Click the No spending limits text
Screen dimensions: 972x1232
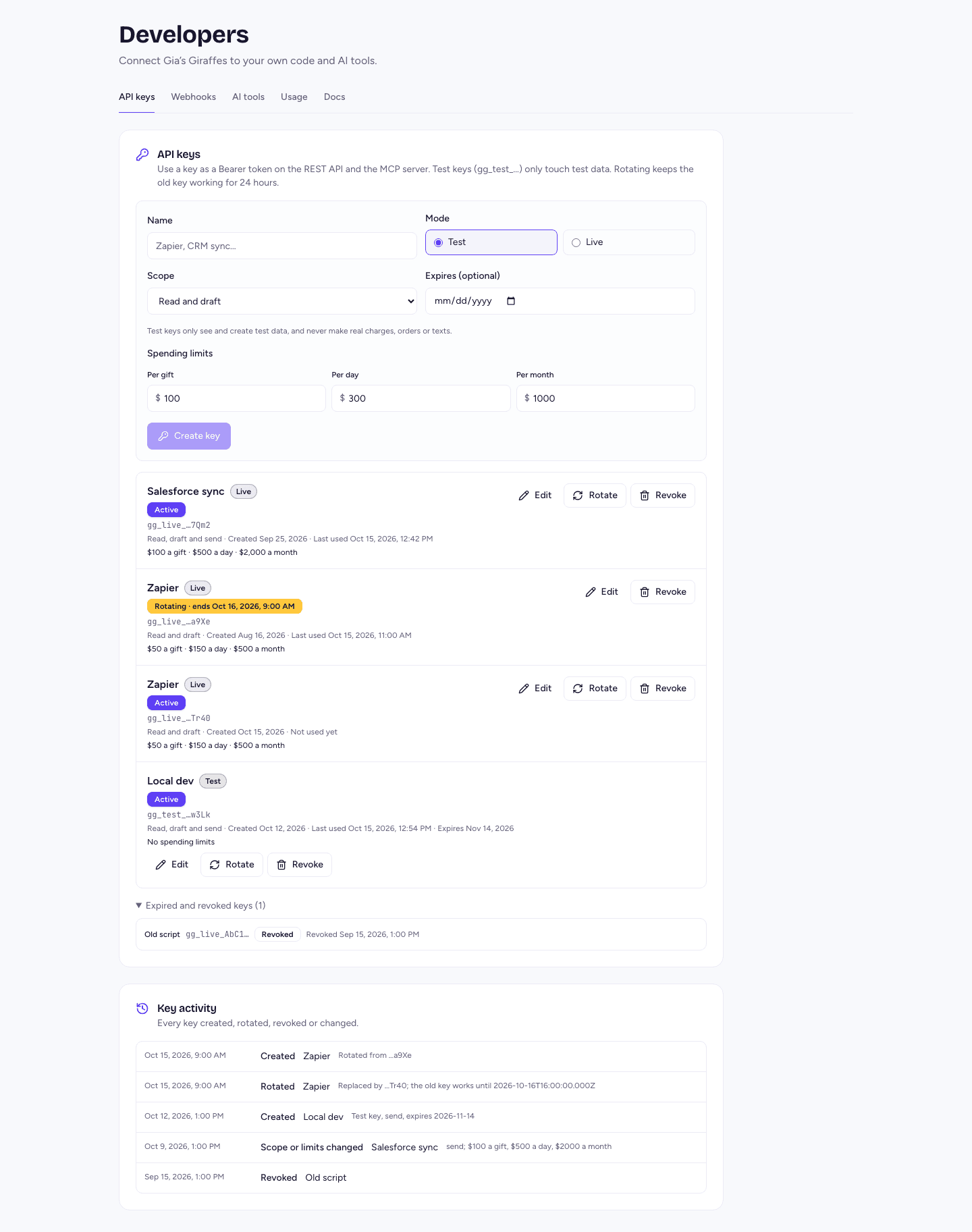(x=181, y=842)
